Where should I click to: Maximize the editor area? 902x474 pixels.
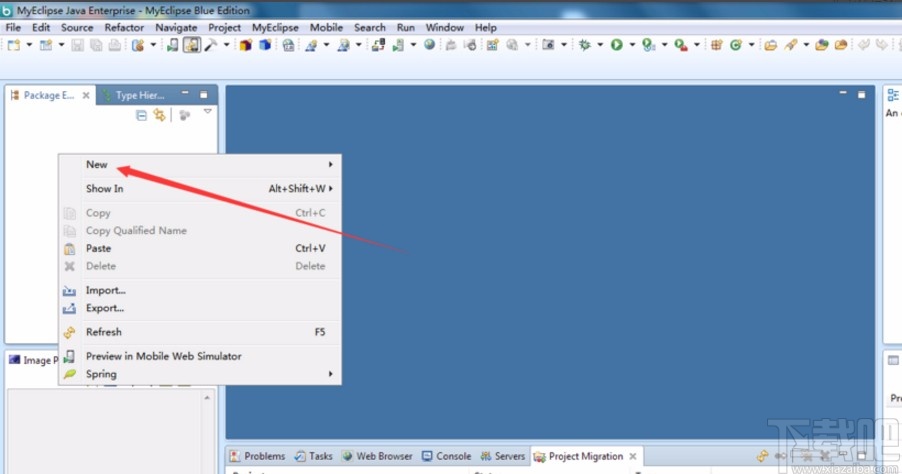point(861,94)
